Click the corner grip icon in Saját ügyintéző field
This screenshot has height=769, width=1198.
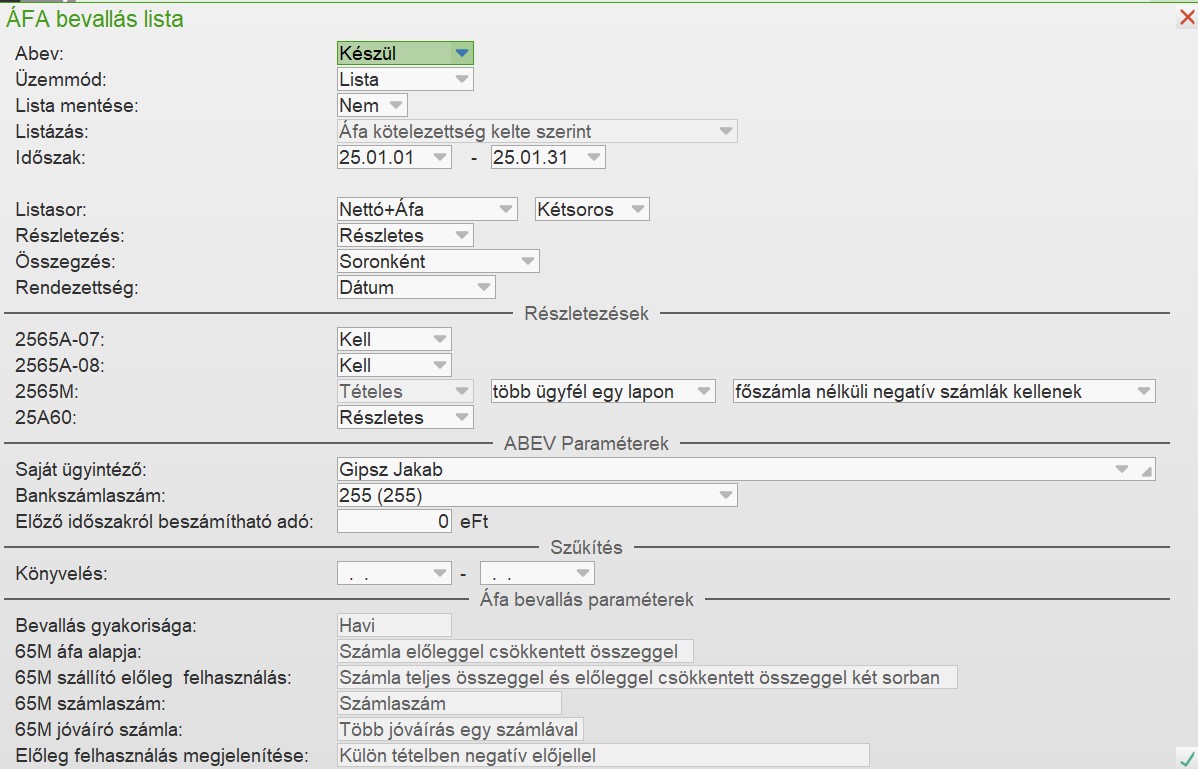click(x=1146, y=471)
